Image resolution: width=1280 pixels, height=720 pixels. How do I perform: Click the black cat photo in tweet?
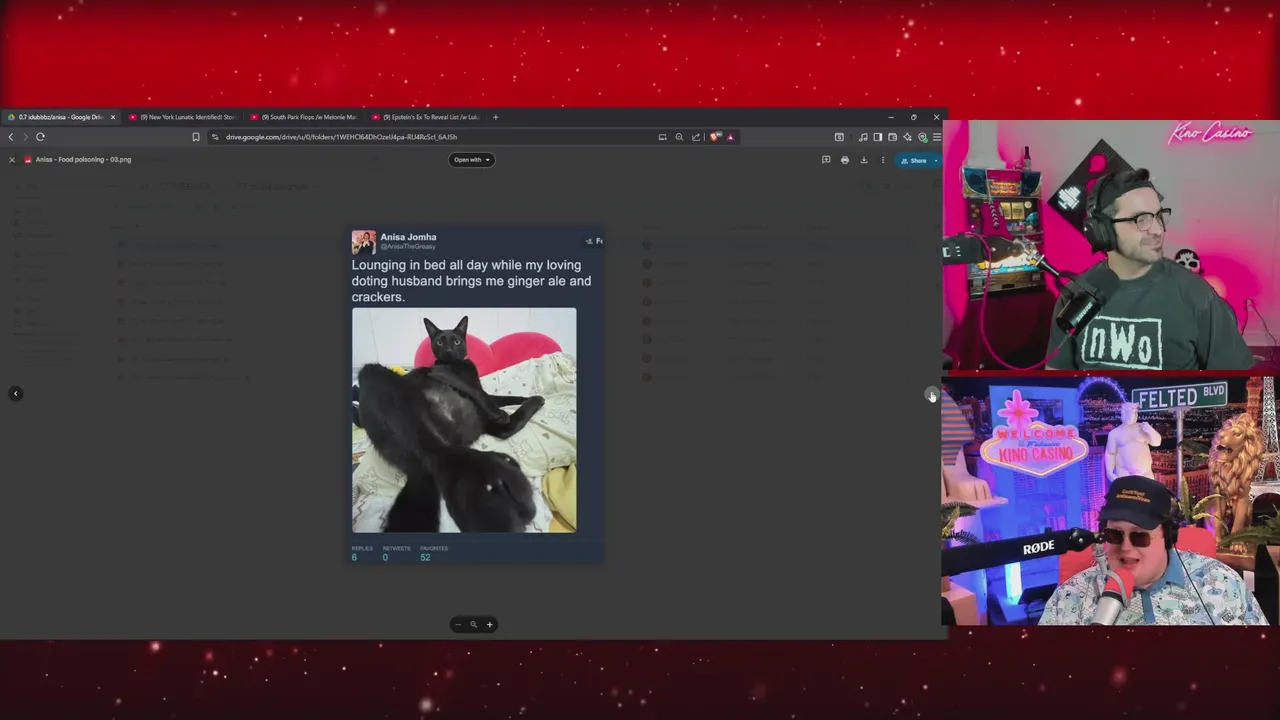tap(464, 420)
